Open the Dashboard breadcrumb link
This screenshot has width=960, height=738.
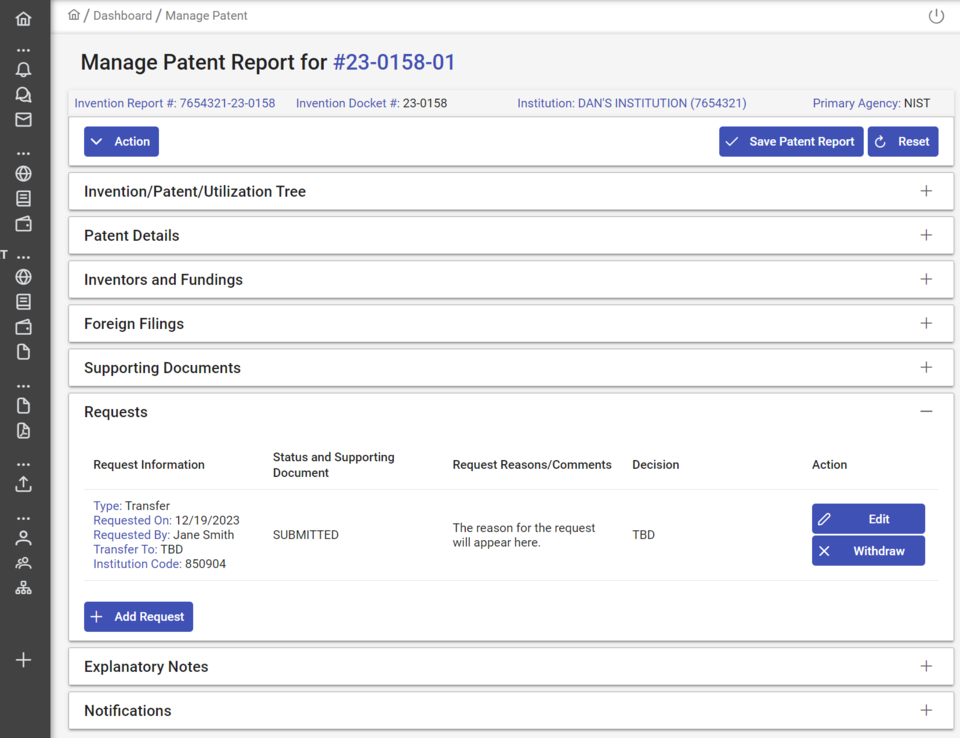point(123,15)
